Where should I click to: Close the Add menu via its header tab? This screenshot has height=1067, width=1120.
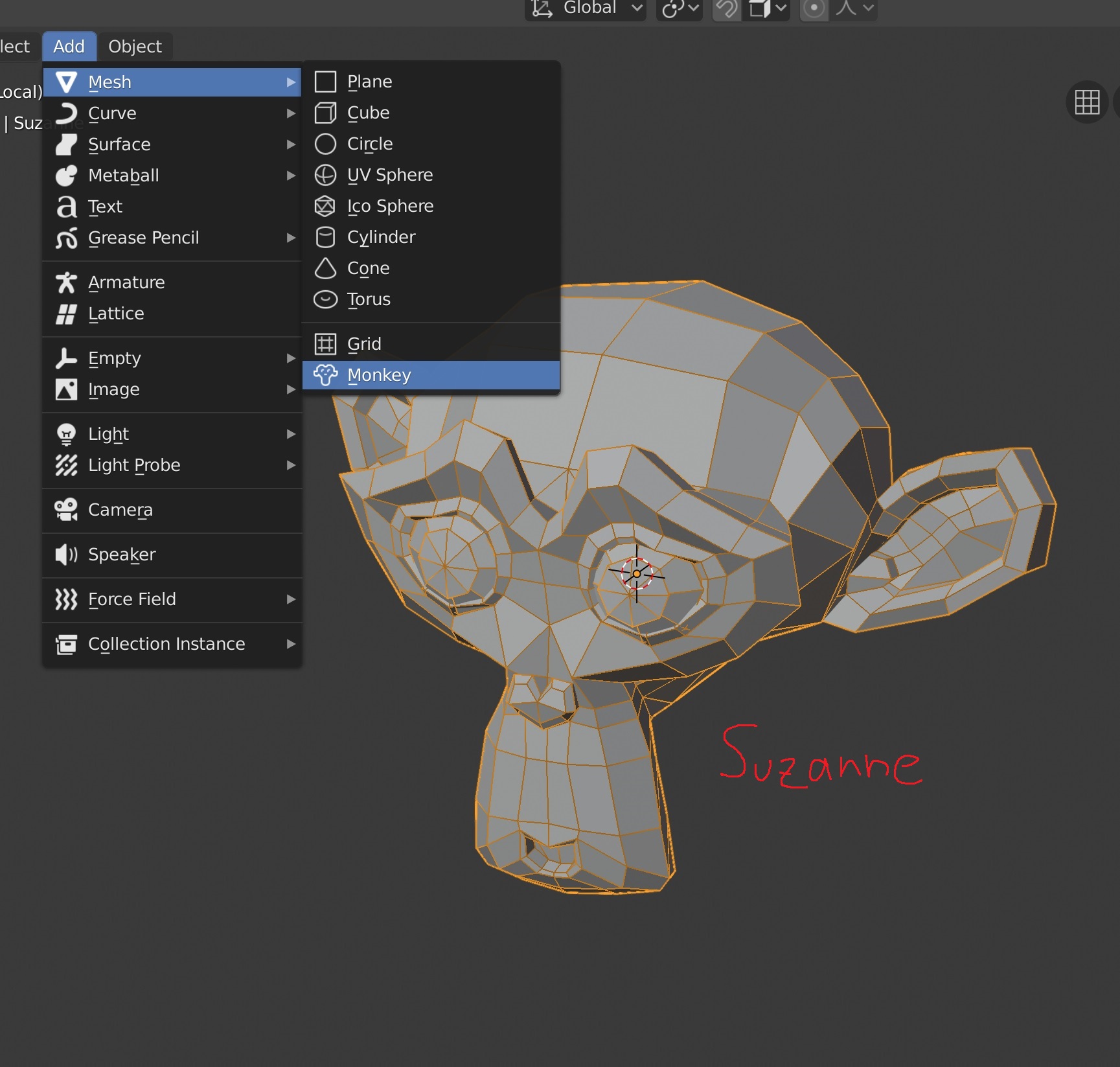click(69, 47)
